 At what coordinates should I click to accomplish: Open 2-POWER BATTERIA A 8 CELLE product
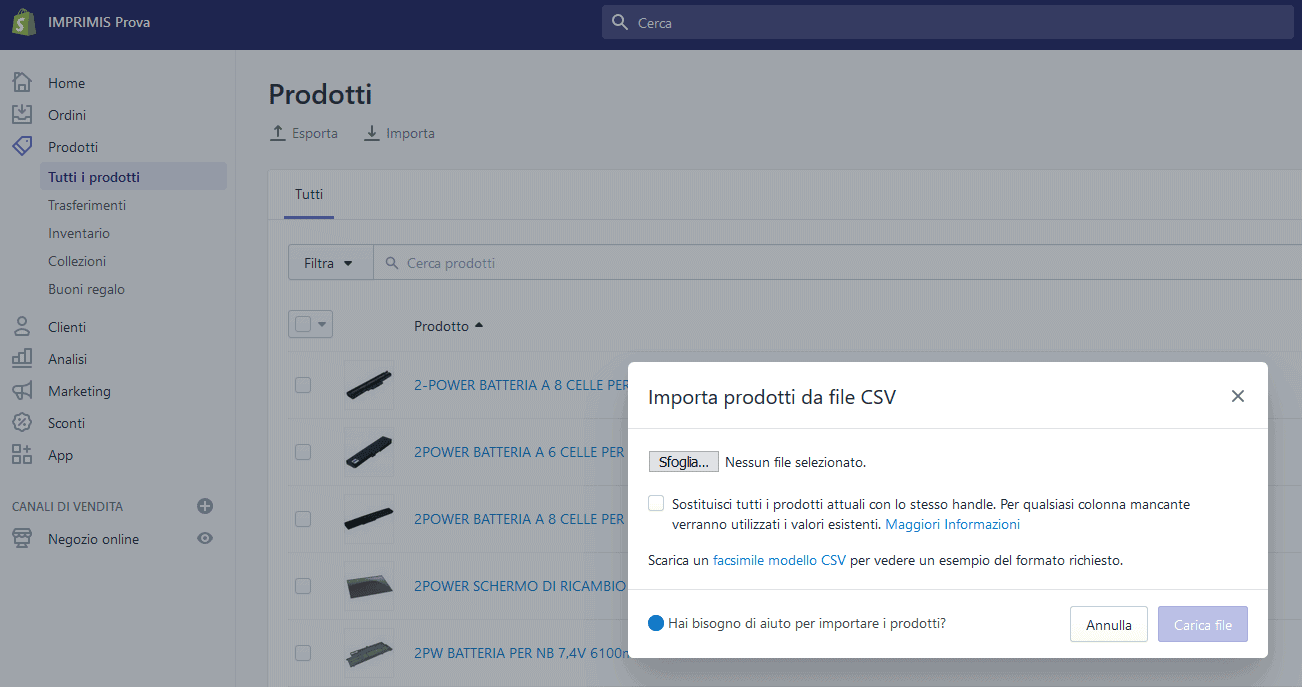520,385
